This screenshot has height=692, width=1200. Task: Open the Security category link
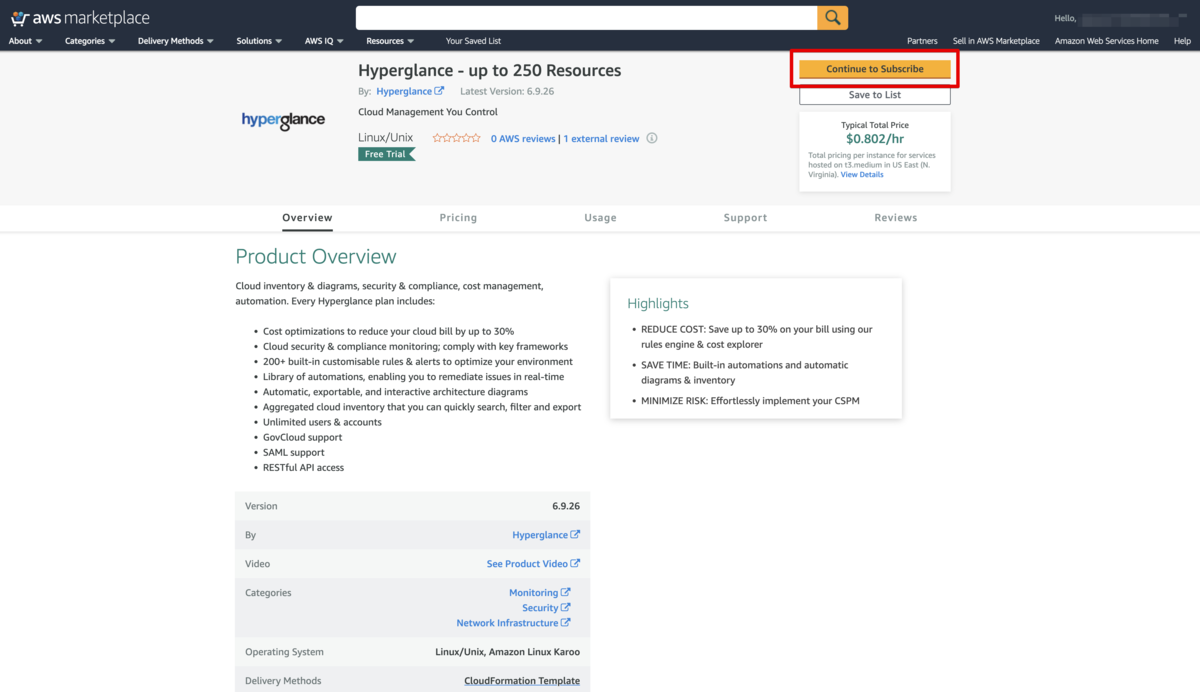coord(546,608)
